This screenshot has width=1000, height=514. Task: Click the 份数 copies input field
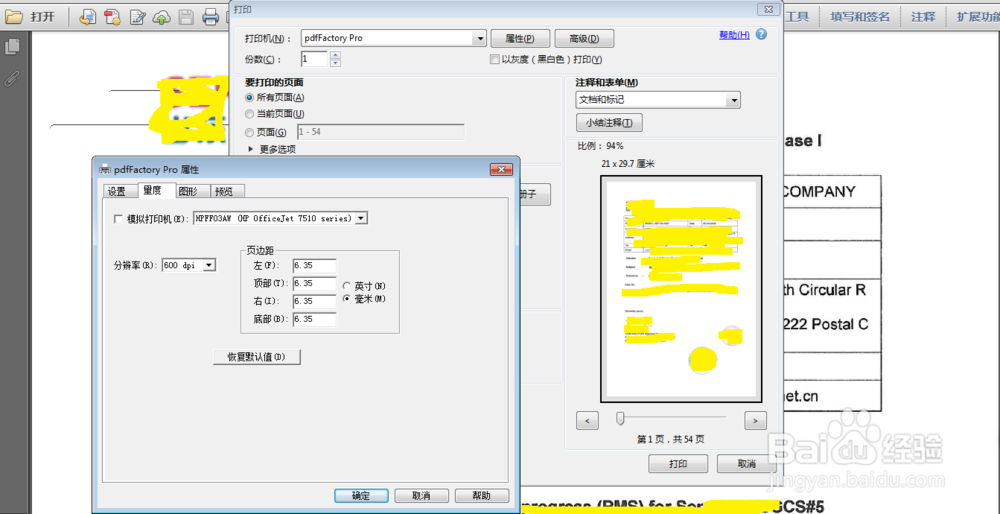[315, 59]
